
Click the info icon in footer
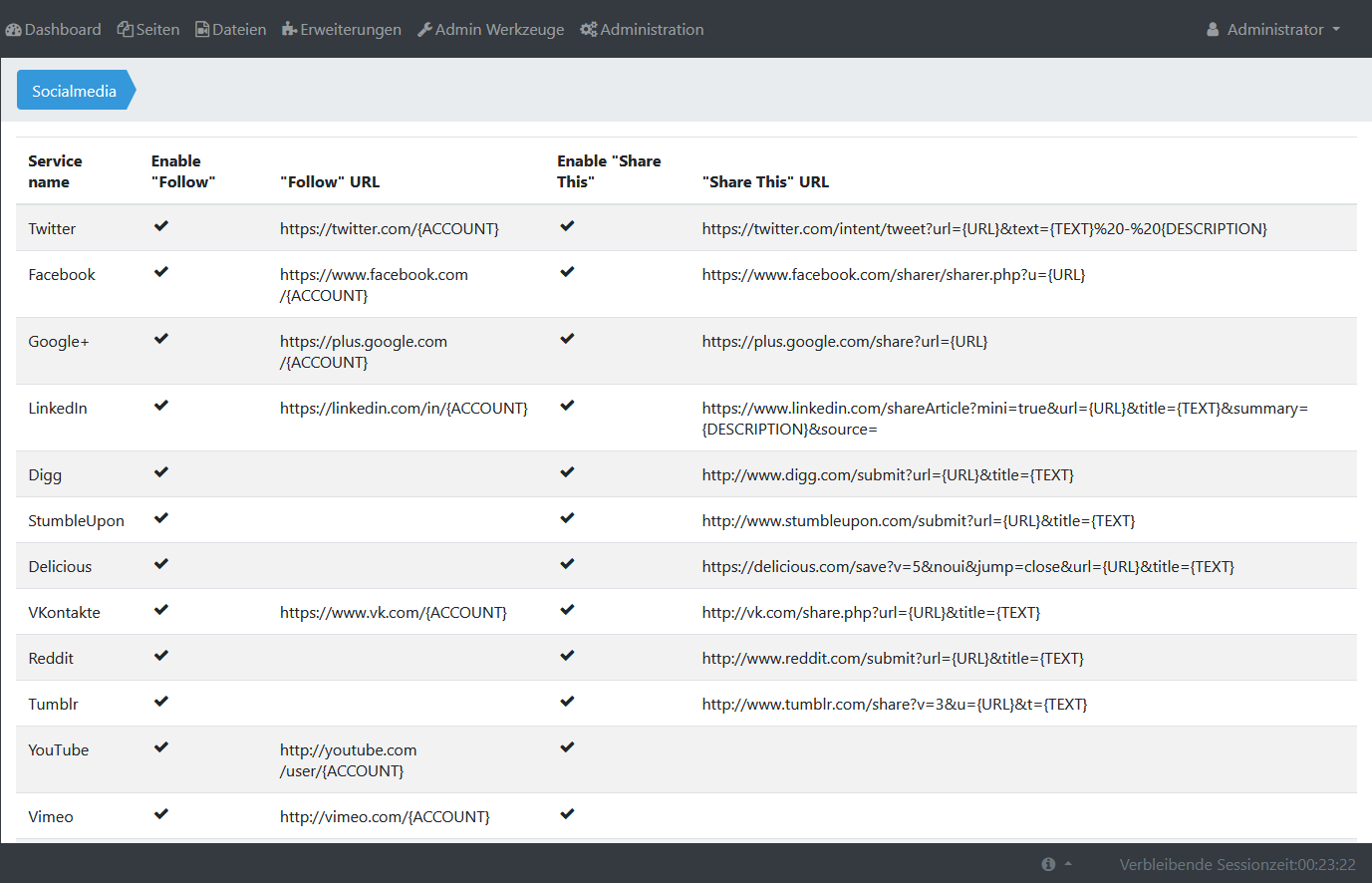pyautogui.click(x=1048, y=864)
